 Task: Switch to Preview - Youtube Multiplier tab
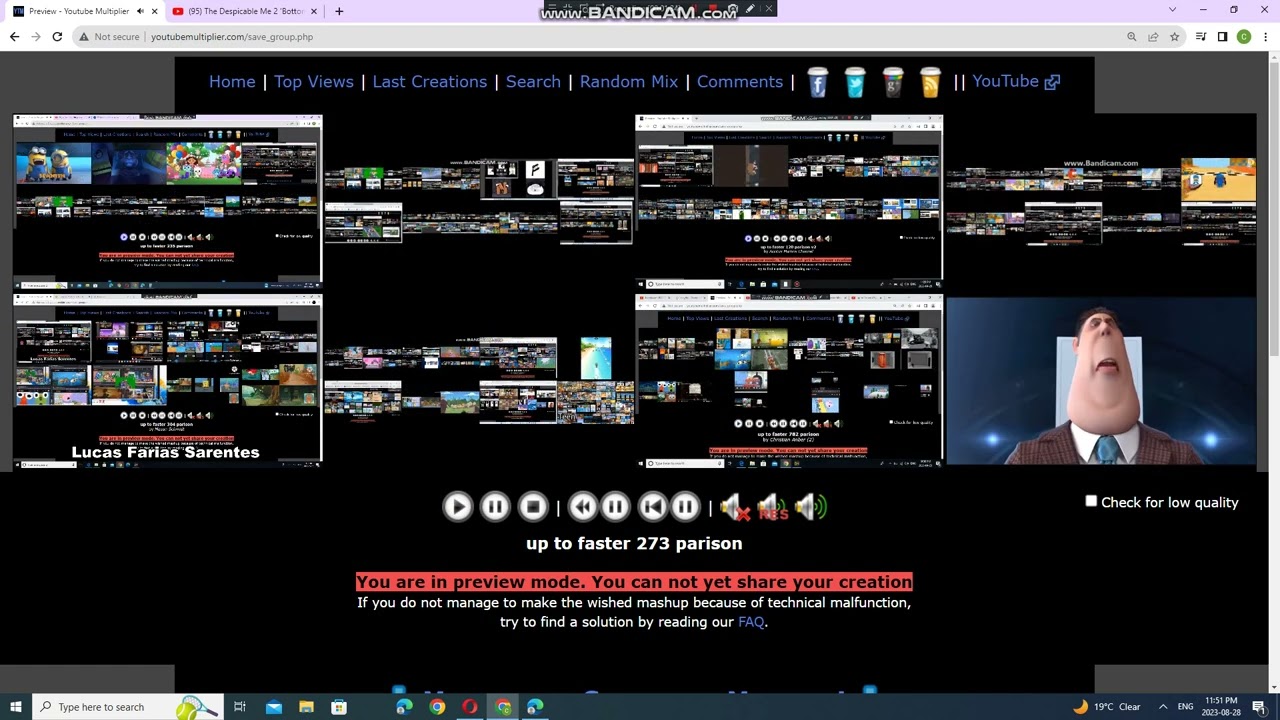[78, 11]
